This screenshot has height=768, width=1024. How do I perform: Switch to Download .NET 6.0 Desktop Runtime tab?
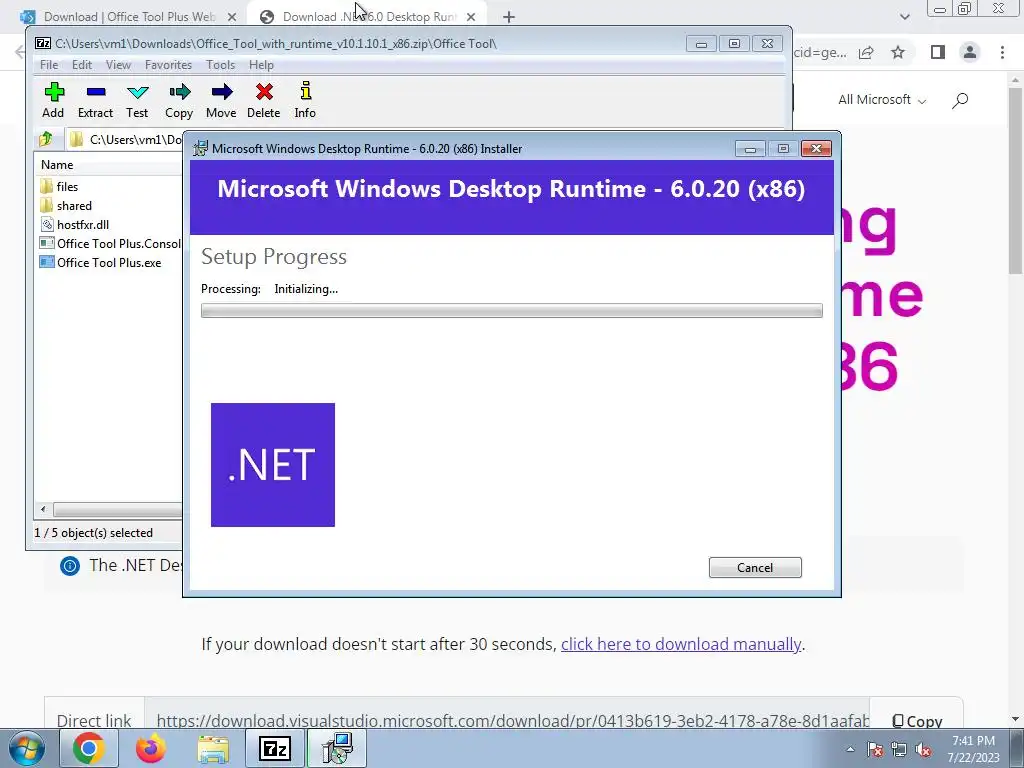pos(367,17)
